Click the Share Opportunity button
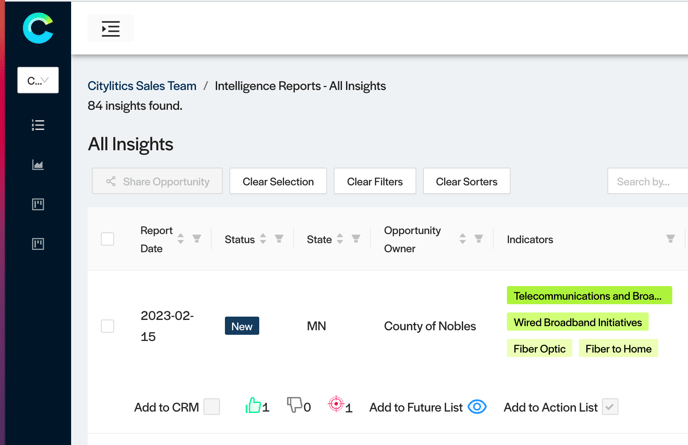 pyautogui.click(x=157, y=181)
